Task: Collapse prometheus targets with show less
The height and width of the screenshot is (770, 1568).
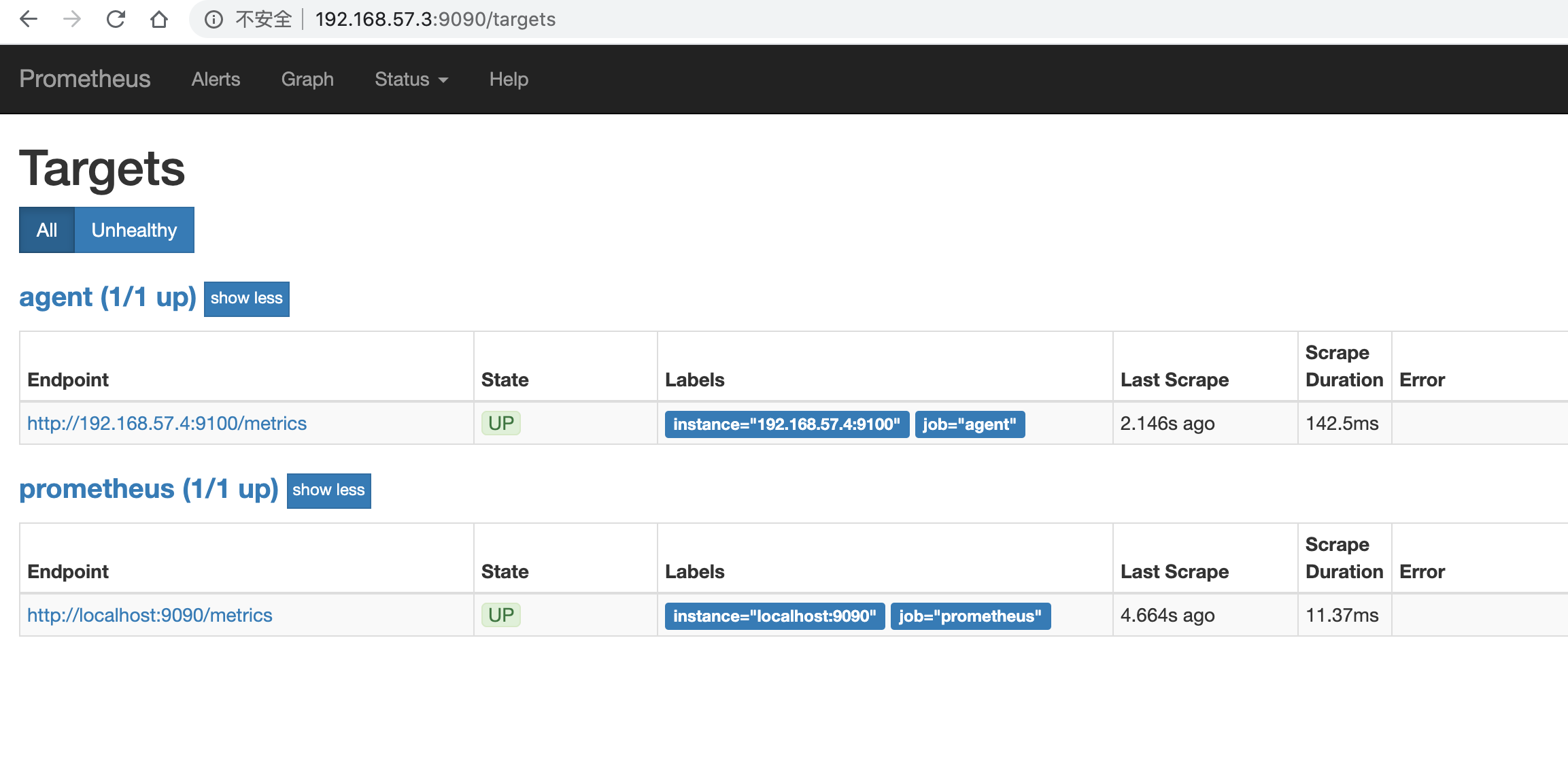Action: pyautogui.click(x=329, y=490)
